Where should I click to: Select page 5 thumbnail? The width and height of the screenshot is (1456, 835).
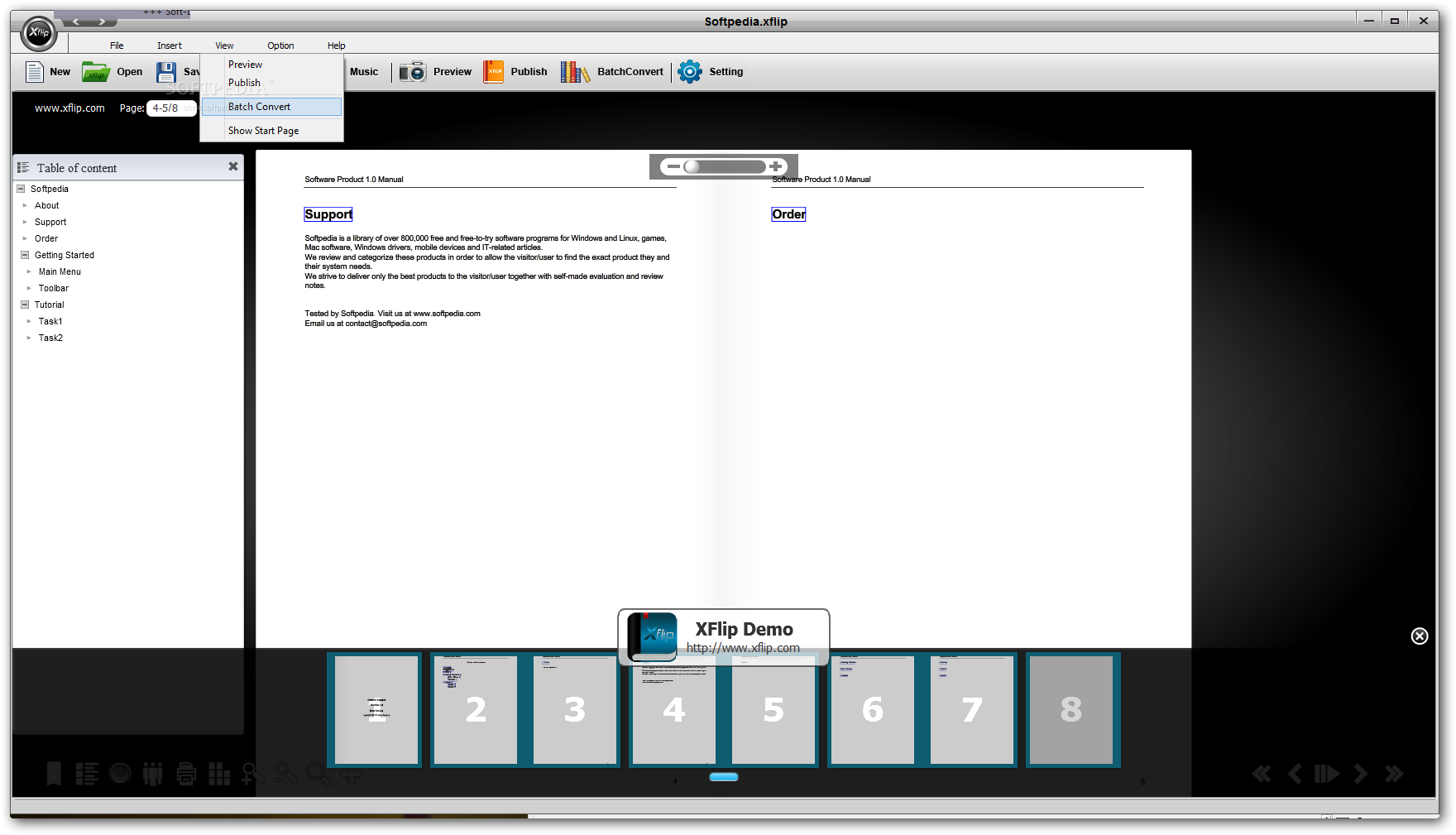(773, 710)
